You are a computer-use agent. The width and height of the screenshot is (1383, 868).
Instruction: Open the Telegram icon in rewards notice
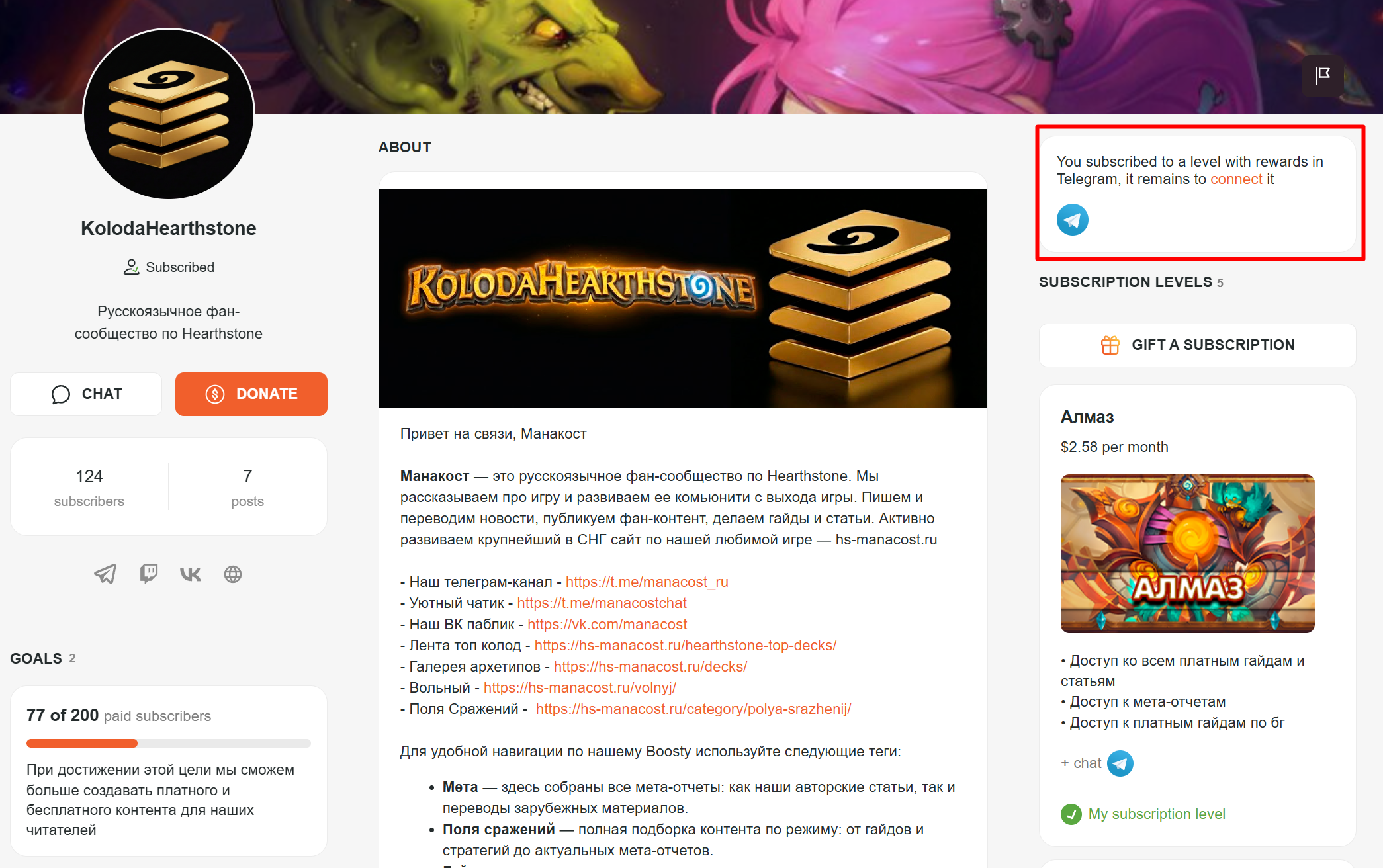(x=1072, y=220)
